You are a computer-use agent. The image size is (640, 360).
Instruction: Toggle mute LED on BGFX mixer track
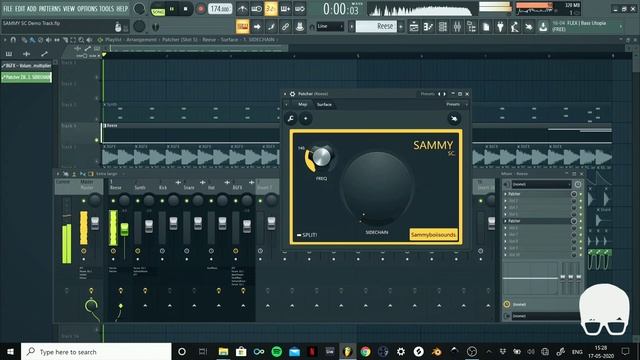tap(236, 201)
